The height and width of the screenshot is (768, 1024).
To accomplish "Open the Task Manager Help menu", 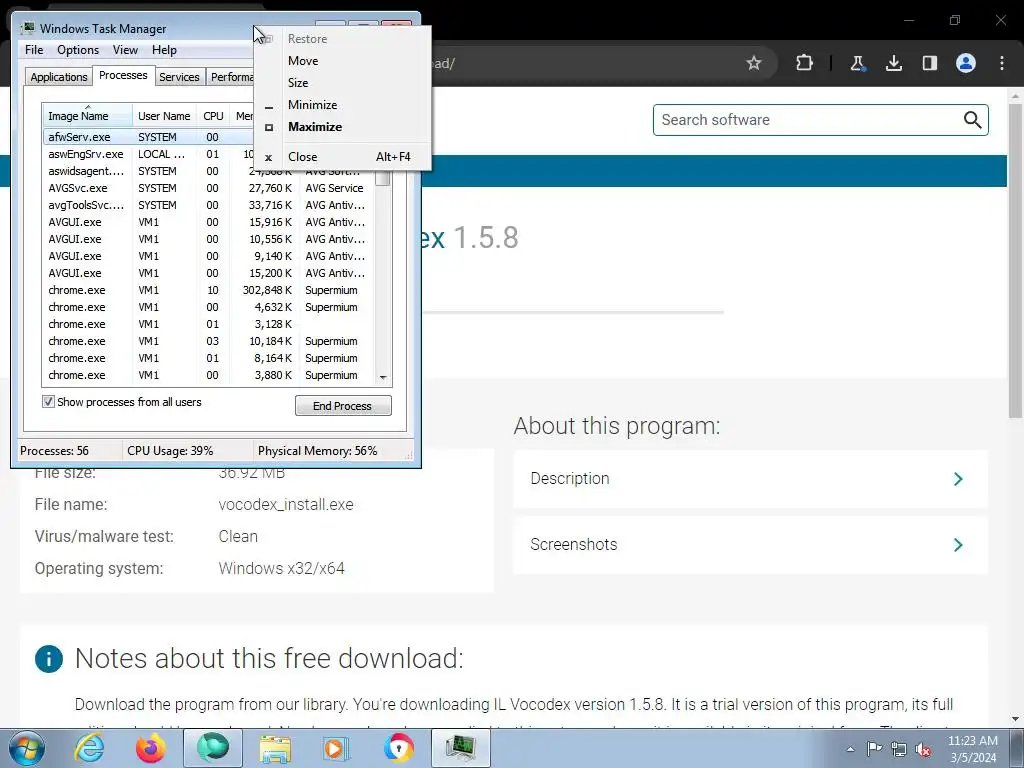I will 164,50.
